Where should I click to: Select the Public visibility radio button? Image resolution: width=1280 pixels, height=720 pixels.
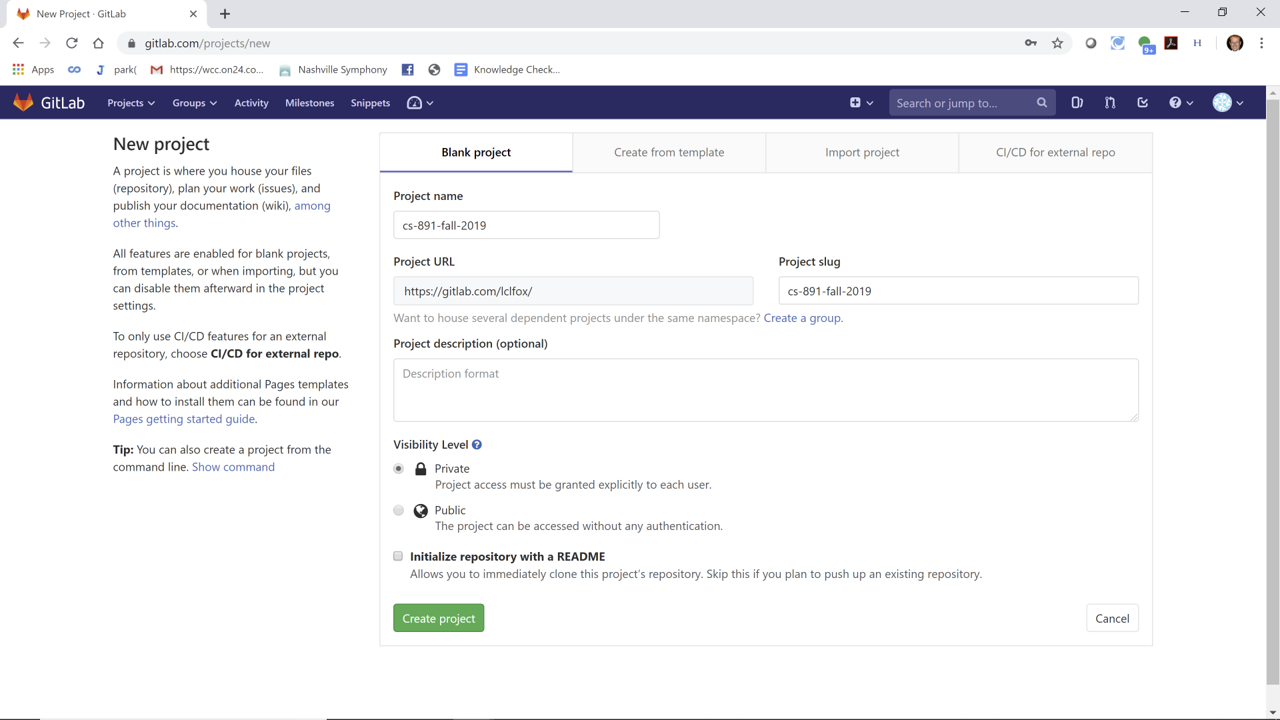coord(399,510)
